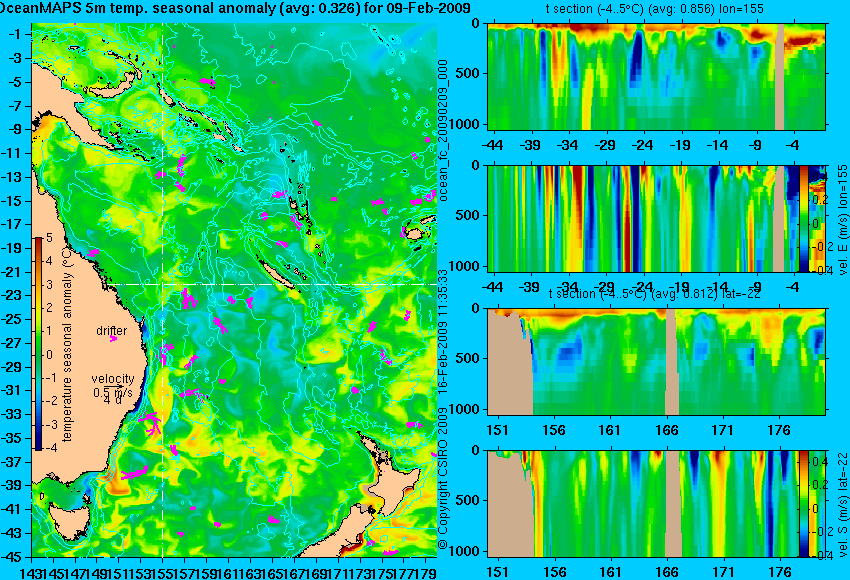Click the '-1' latitude tick at map top-left

[16, 34]
